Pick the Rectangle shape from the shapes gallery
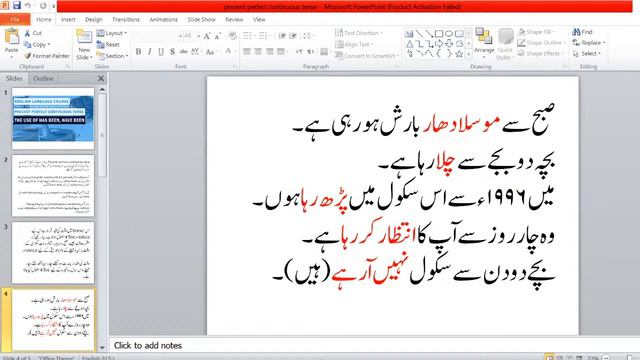 [439, 34]
